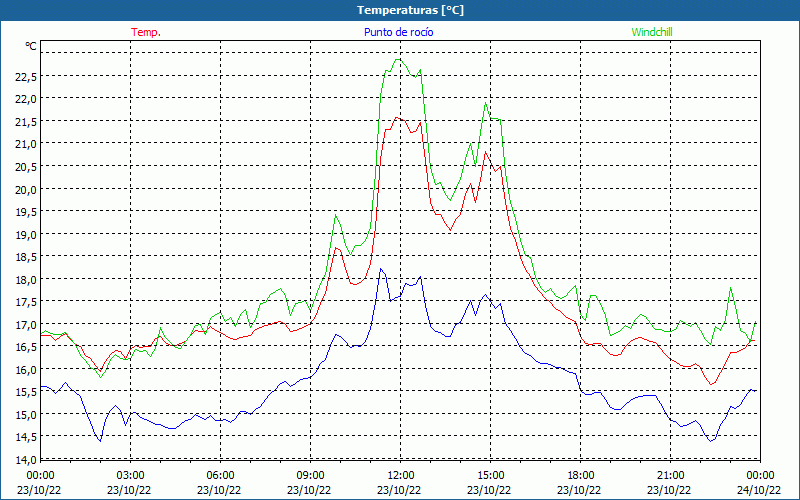800x500 pixels.
Task: Click the blue dew point peak before 12:00
Action: [380, 269]
